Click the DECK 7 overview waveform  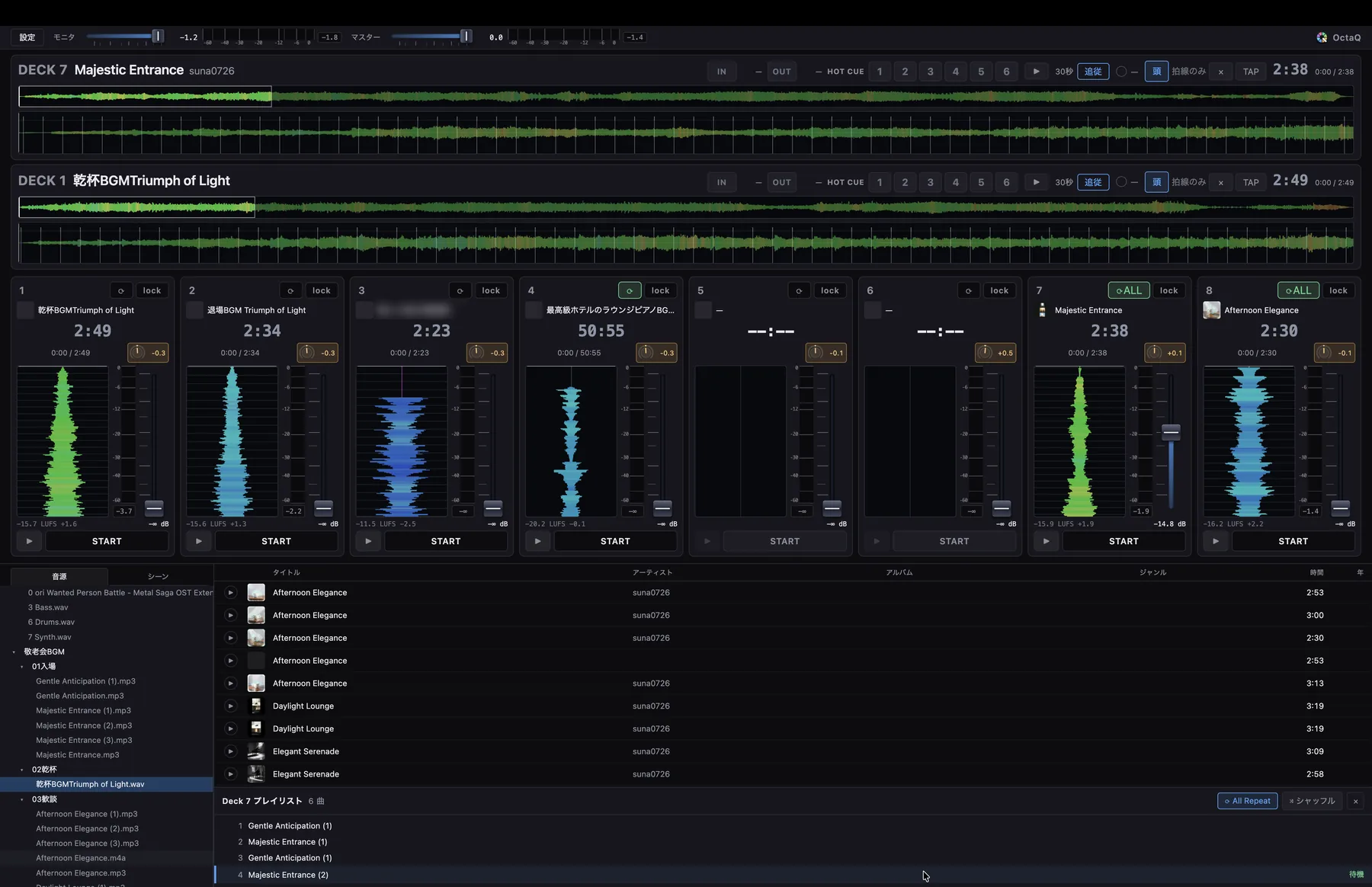click(686, 96)
